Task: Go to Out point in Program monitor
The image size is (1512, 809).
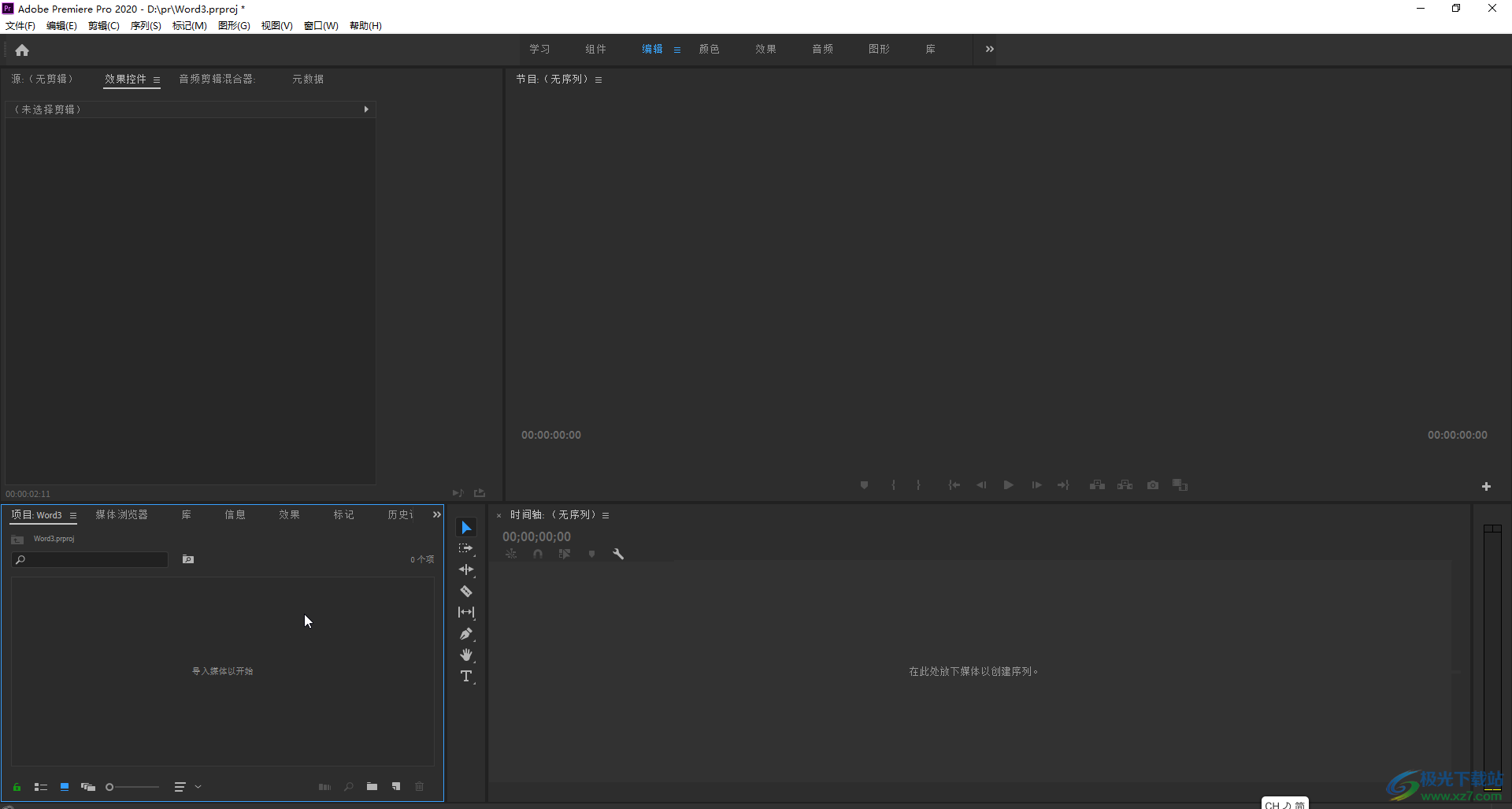Action: (x=1063, y=485)
